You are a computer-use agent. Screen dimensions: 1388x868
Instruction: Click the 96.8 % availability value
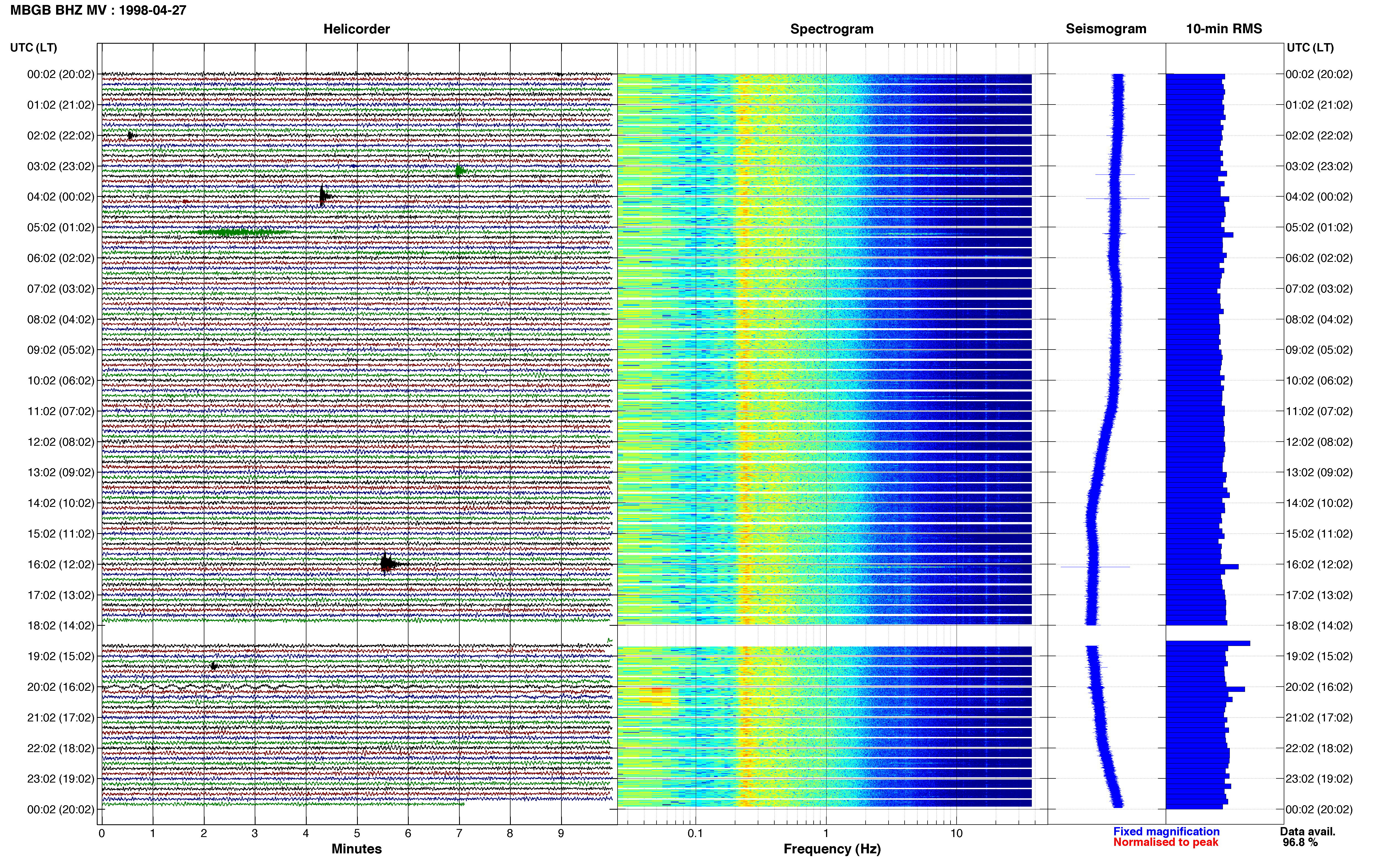tap(1300, 842)
